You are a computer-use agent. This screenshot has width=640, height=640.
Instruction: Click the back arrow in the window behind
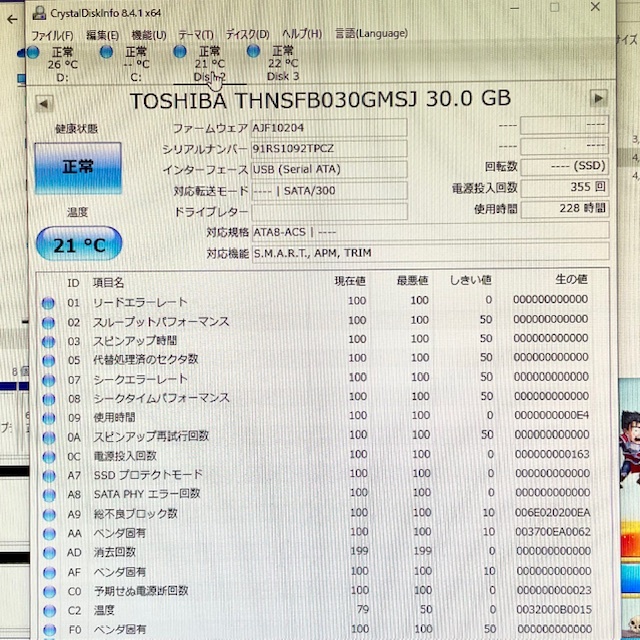tap(12, 19)
